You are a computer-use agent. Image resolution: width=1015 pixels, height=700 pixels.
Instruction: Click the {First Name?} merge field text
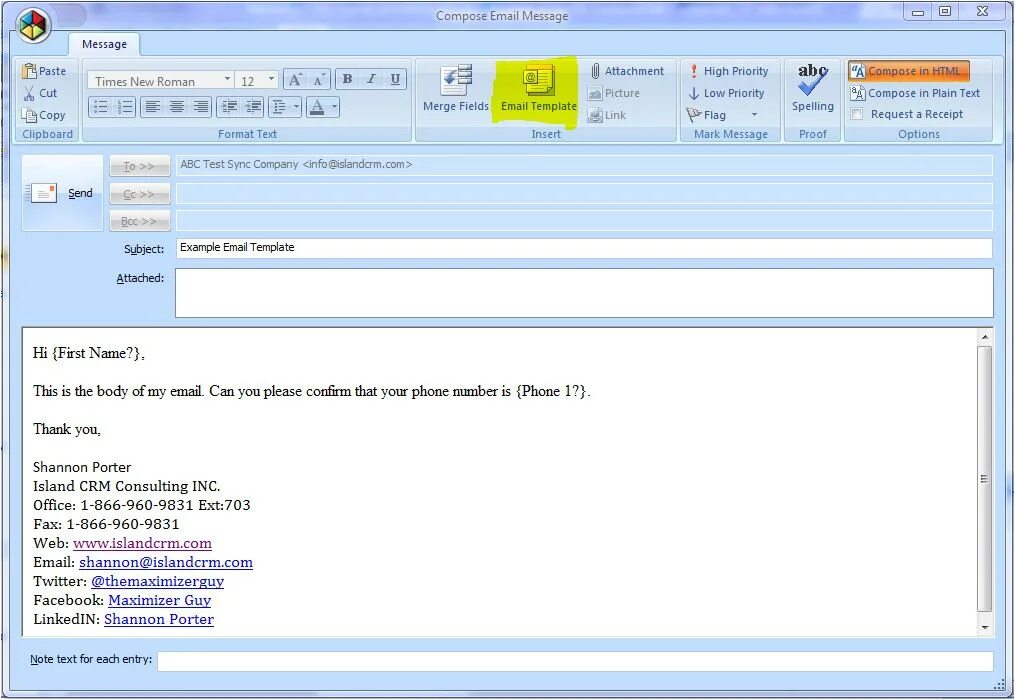tap(97, 353)
